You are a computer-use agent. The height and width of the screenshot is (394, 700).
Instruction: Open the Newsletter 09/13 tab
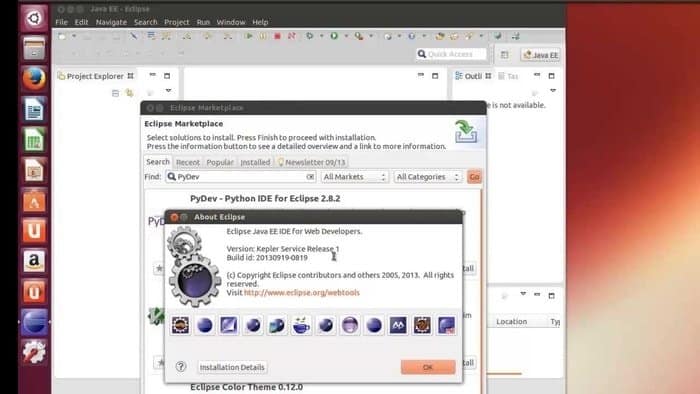311,162
